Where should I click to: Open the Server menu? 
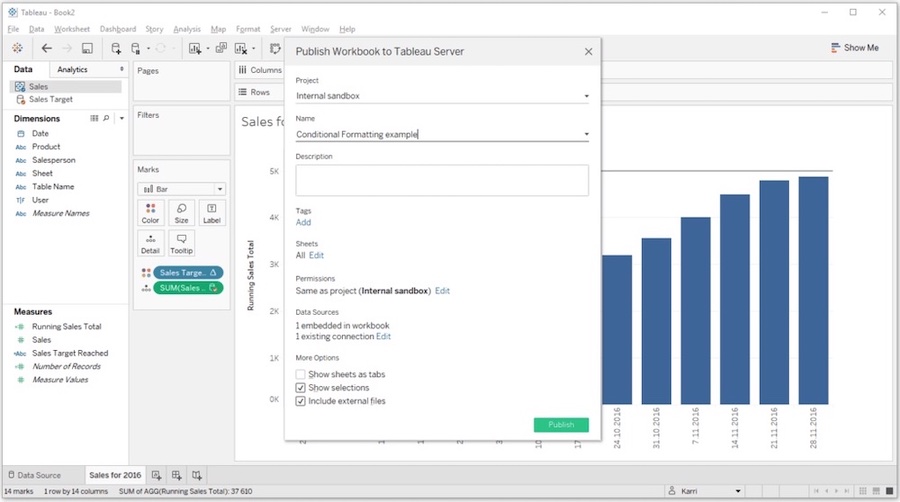(x=281, y=29)
